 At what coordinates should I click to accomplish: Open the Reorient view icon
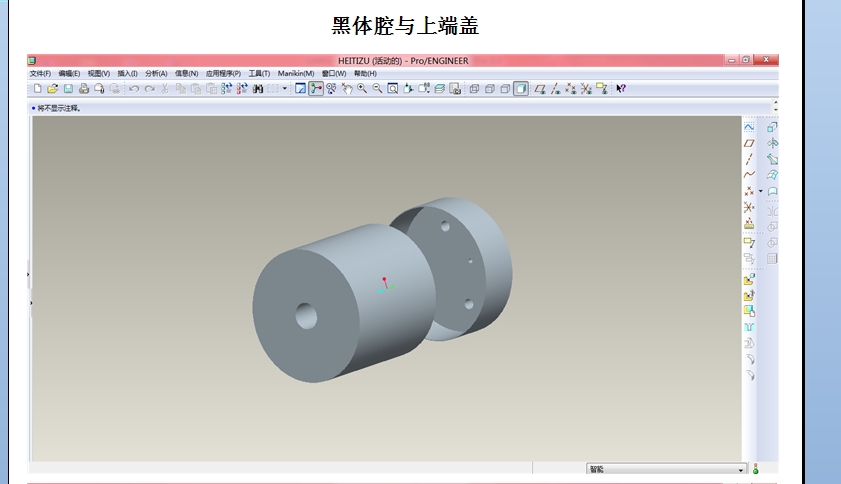point(408,89)
